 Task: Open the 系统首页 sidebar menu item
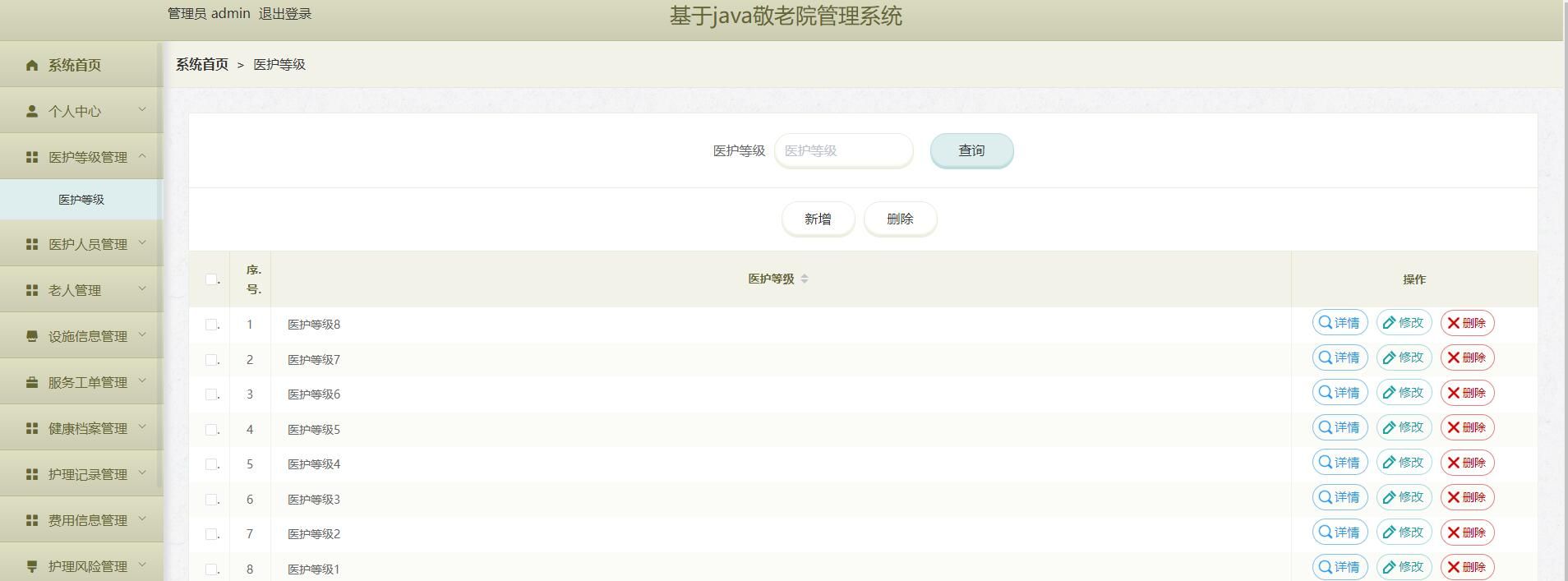[81, 65]
